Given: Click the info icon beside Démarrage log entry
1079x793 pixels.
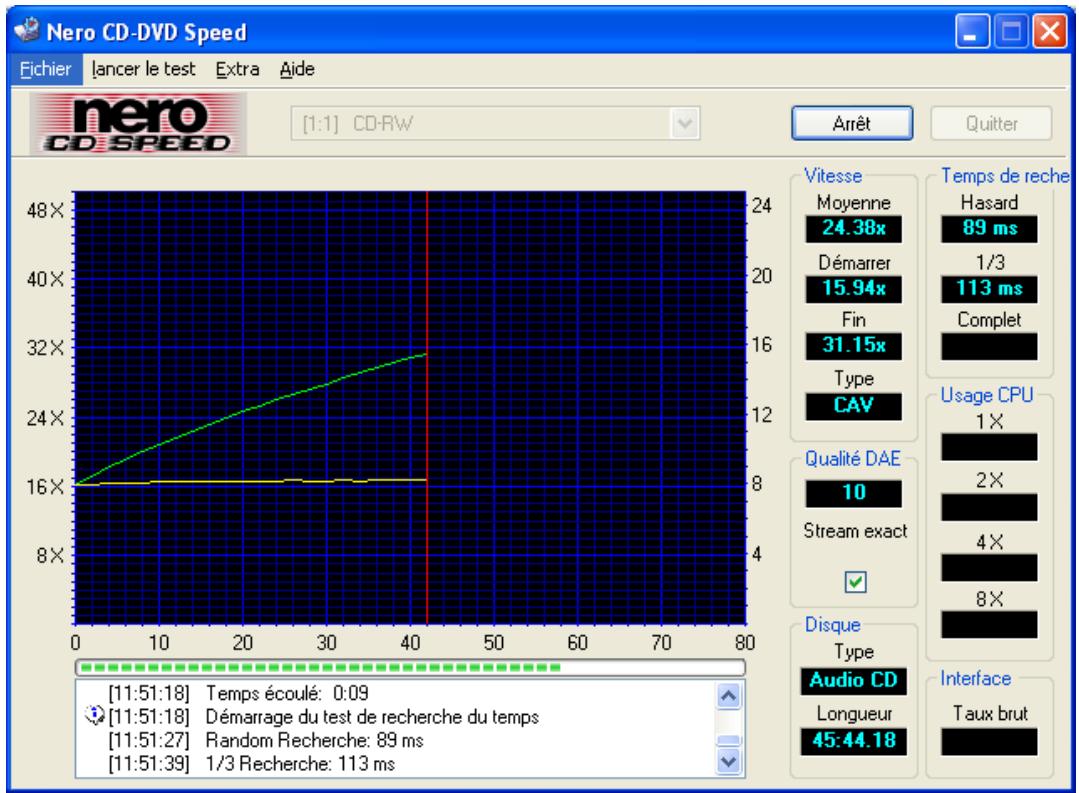Looking at the screenshot, I should [x=94, y=716].
